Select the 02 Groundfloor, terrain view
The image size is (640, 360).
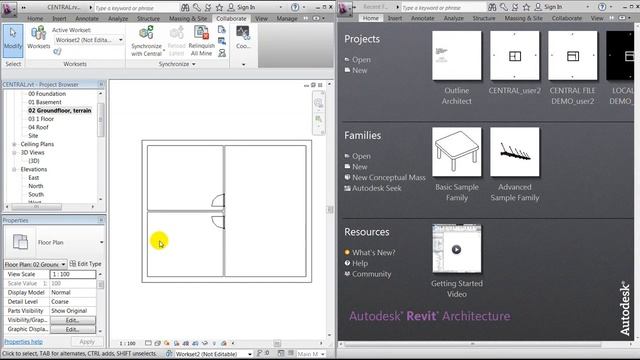(60, 110)
